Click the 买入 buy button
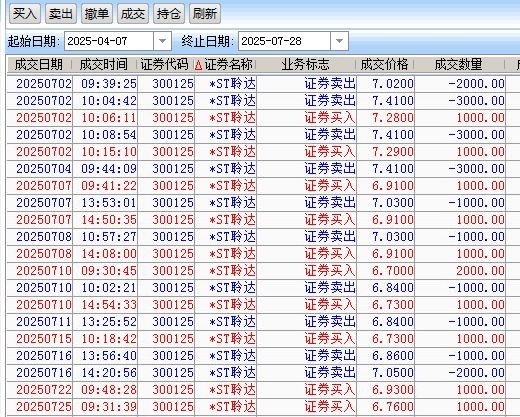520x417 pixels. coord(25,14)
